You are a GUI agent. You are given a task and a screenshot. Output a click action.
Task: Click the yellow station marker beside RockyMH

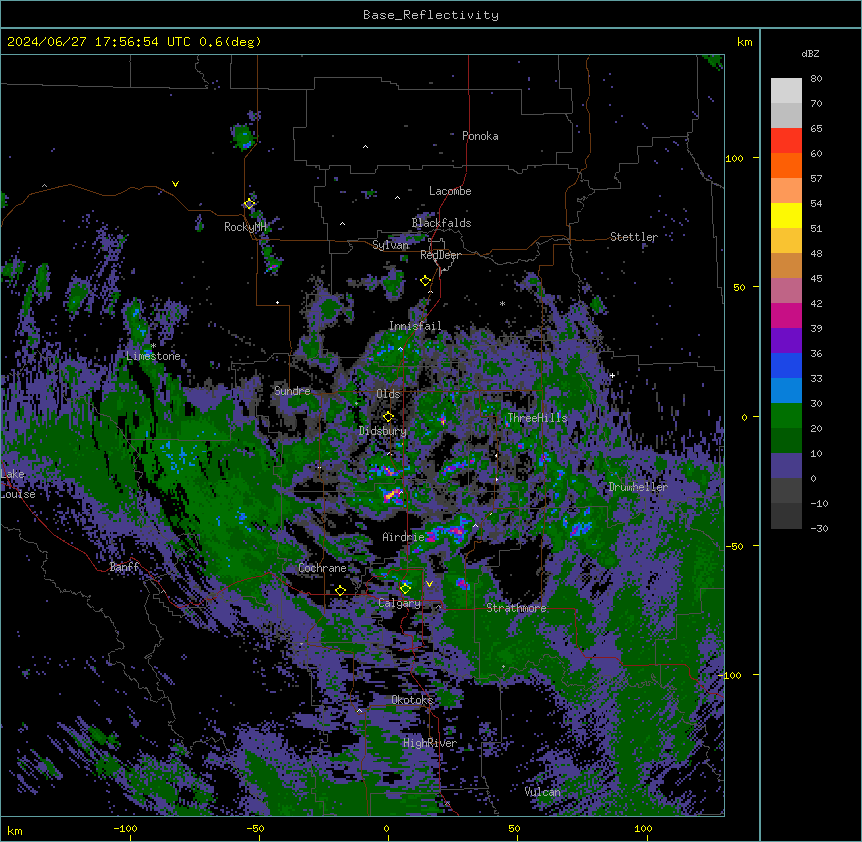click(x=249, y=204)
